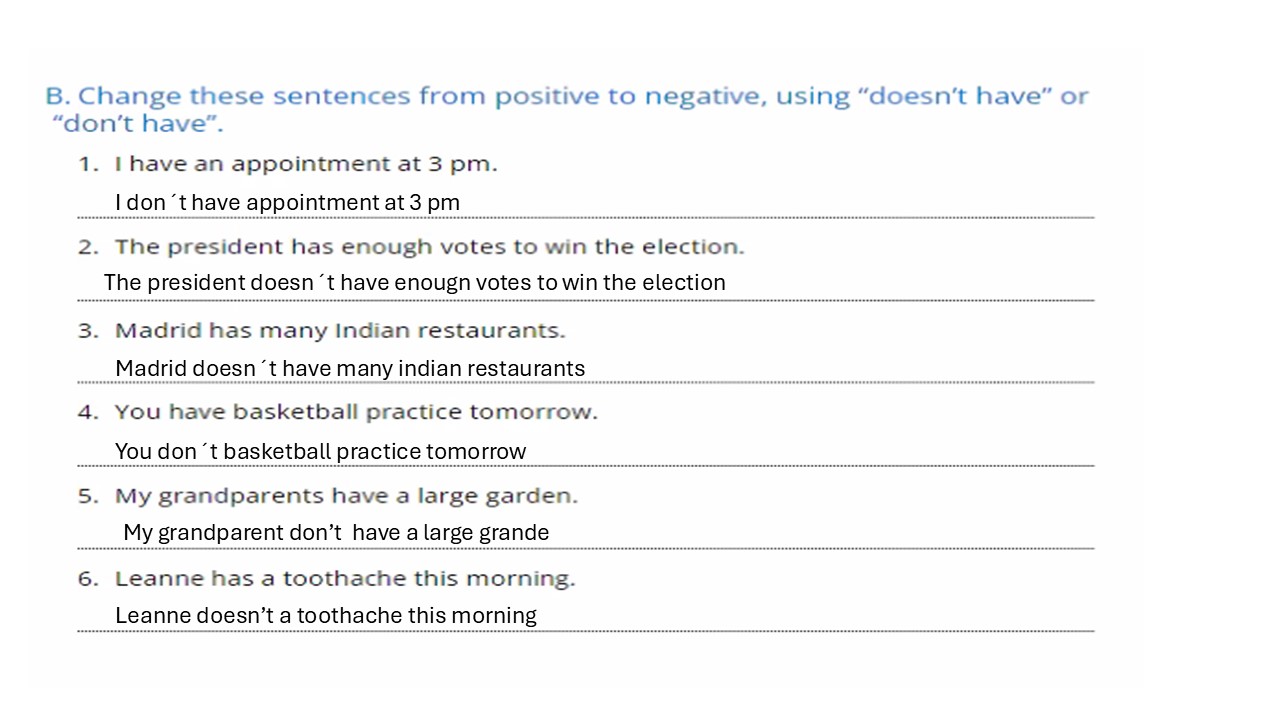Place cursor in answer "Madrid doesn't have many"

click(x=350, y=369)
